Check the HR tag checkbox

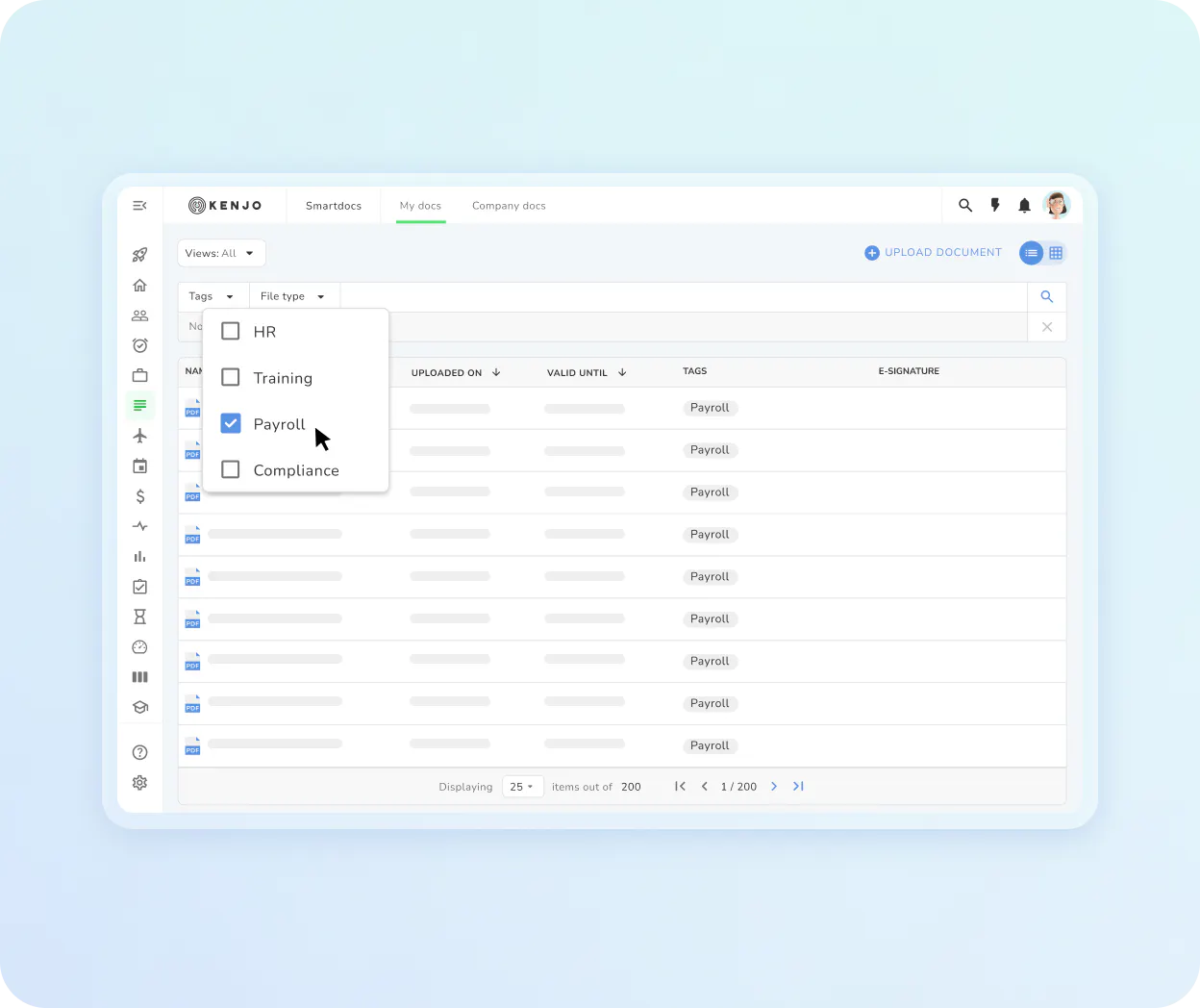point(231,331)
